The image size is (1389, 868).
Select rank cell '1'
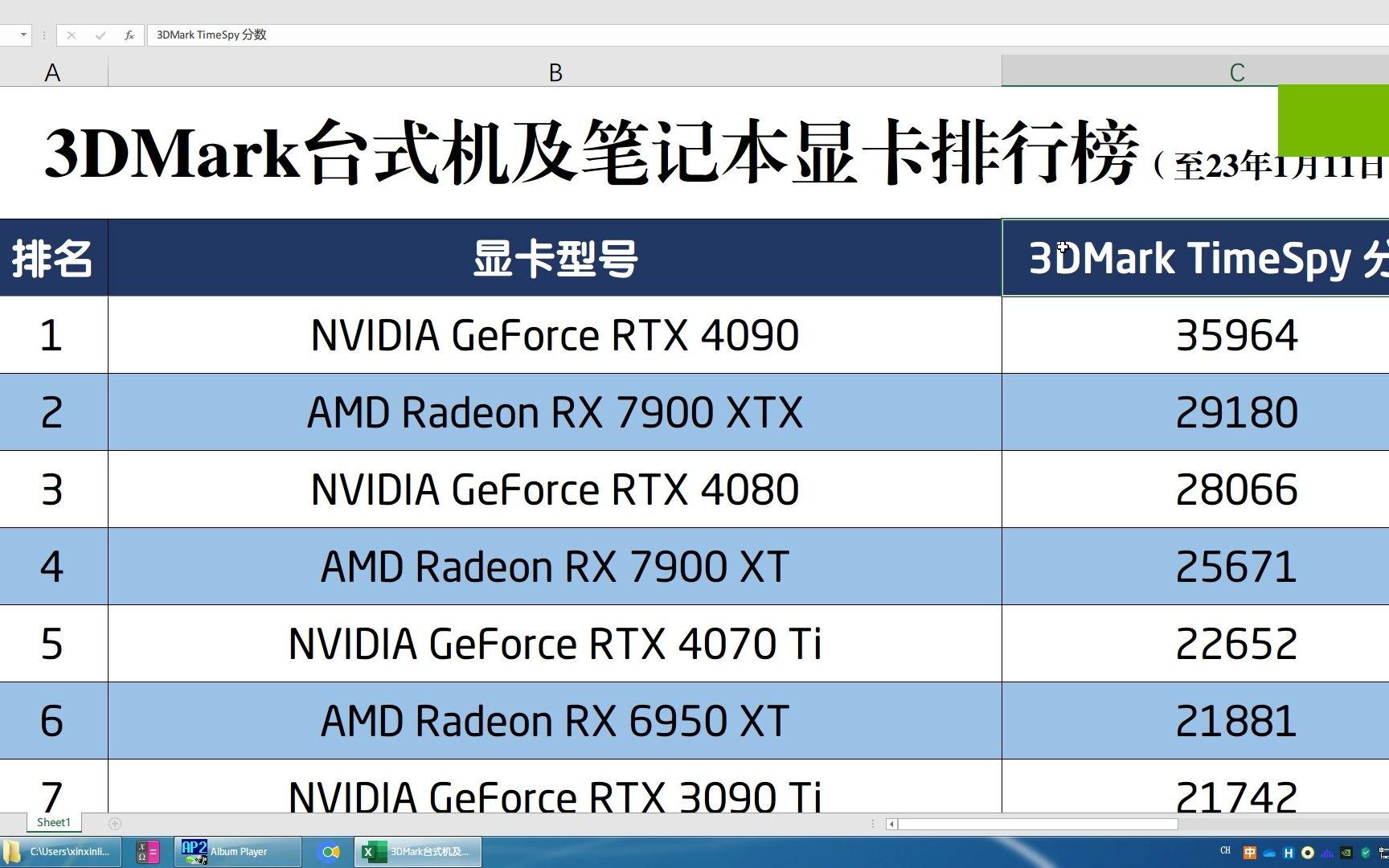pyautogui.click(x=53, y=335)
